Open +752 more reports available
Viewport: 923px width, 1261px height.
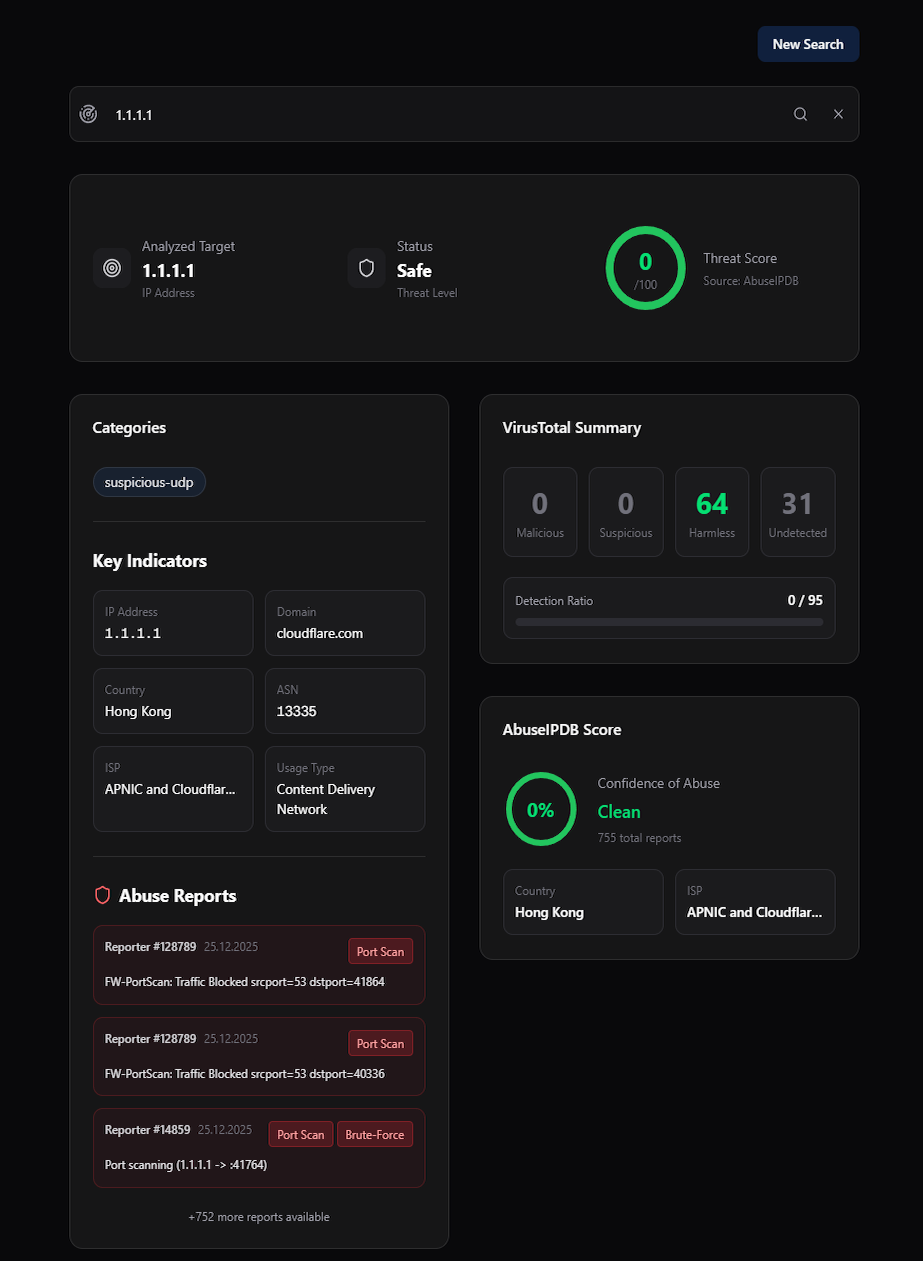tap(258, 1217)
